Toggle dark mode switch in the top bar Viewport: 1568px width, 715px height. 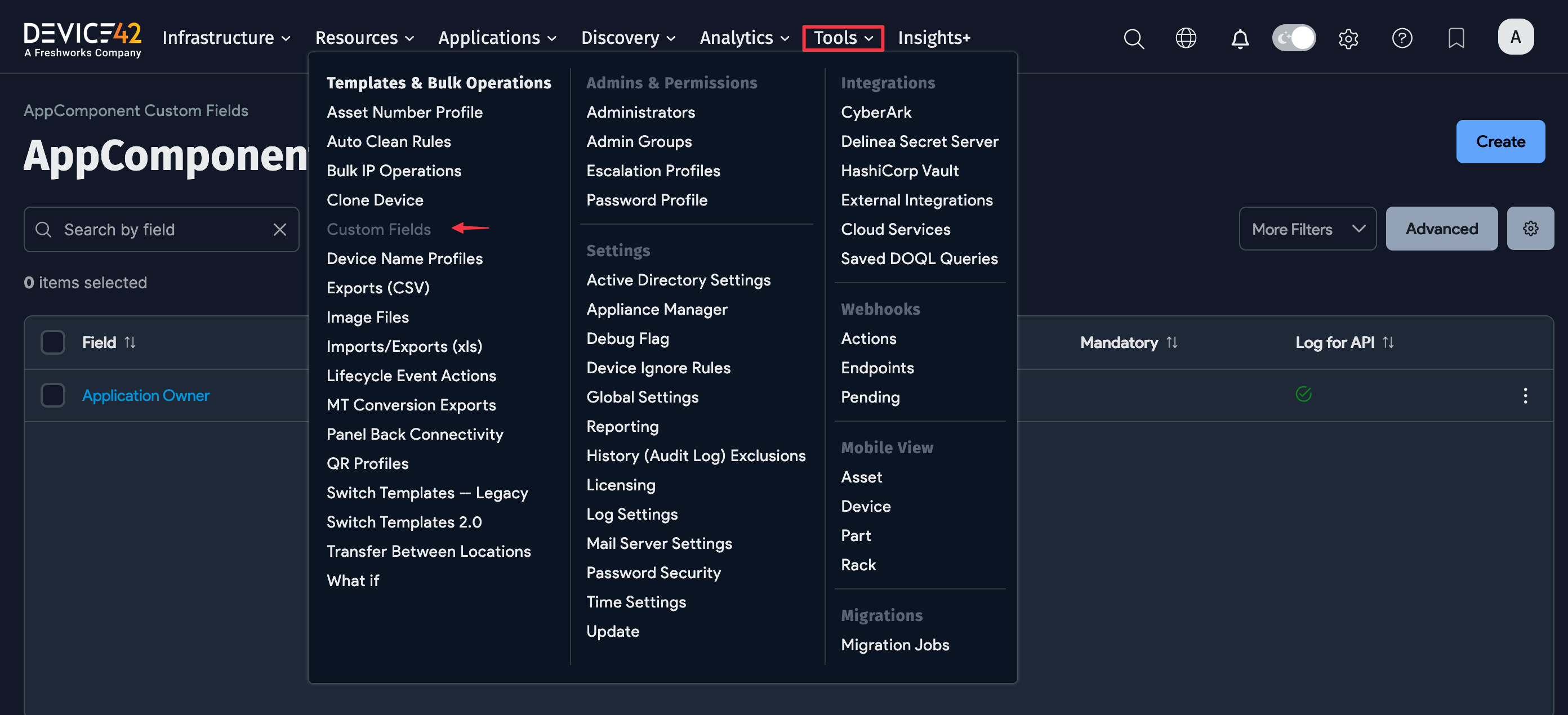click(1294, 37)
